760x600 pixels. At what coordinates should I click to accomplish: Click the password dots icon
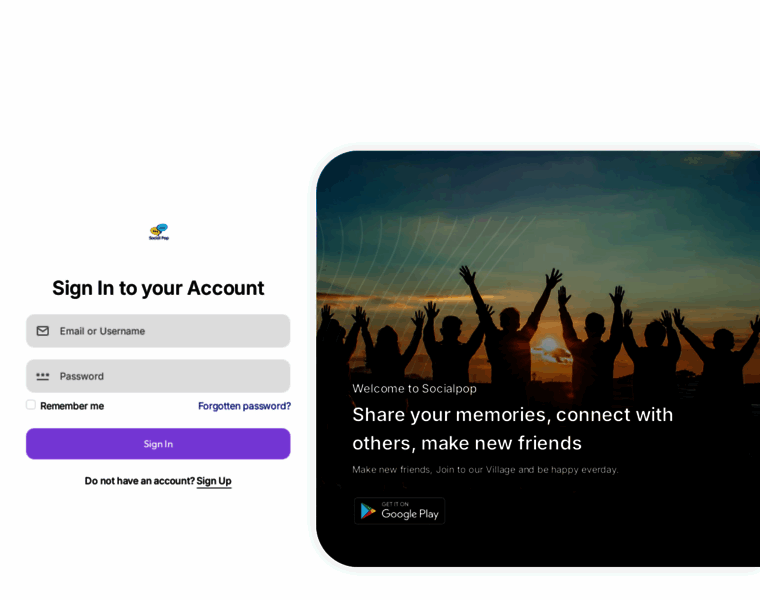[x=43, y=376]
